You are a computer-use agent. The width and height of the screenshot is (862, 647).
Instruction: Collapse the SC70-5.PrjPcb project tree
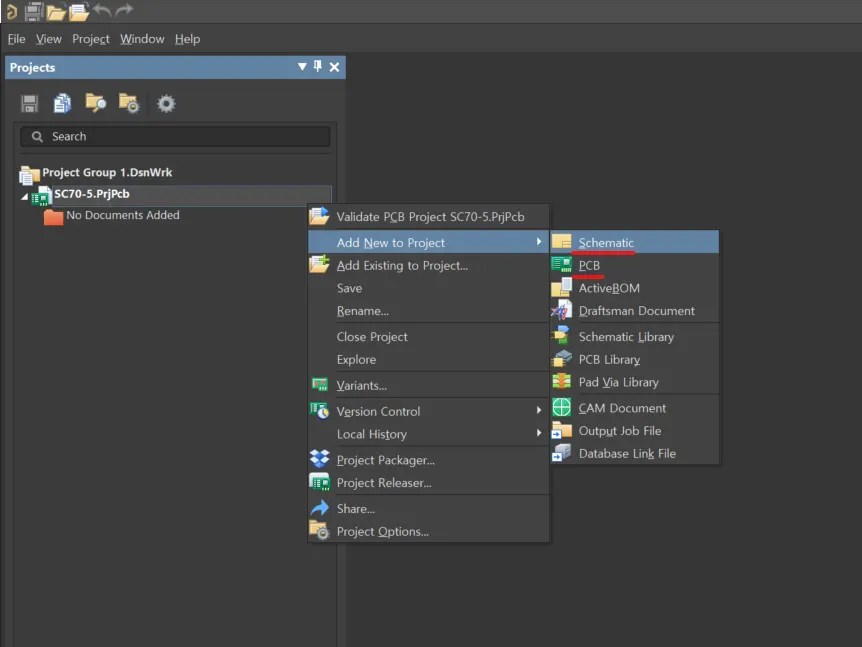point(24,195)
